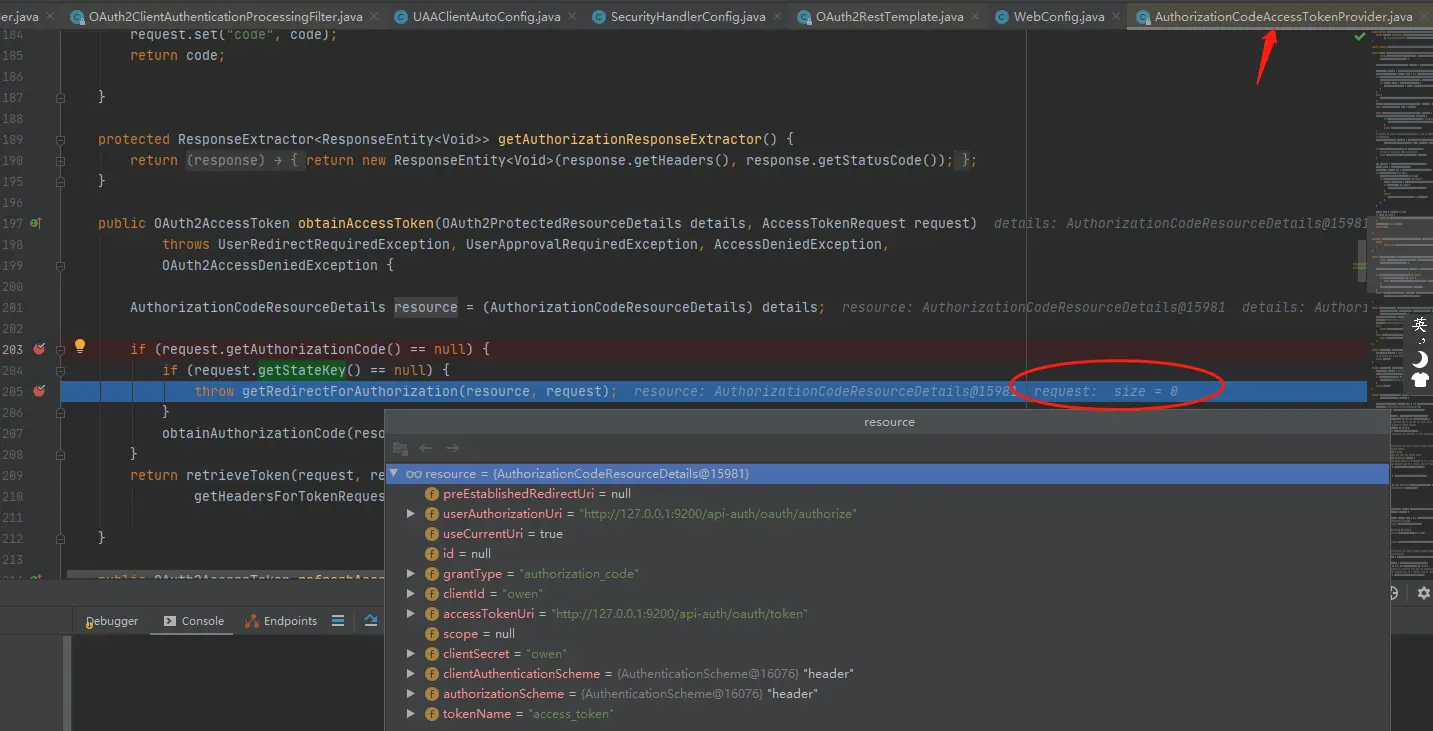Expand the accessTokenUri field node
The width and height of the screenshot is (1433, 731).
[x=411, y=613]
